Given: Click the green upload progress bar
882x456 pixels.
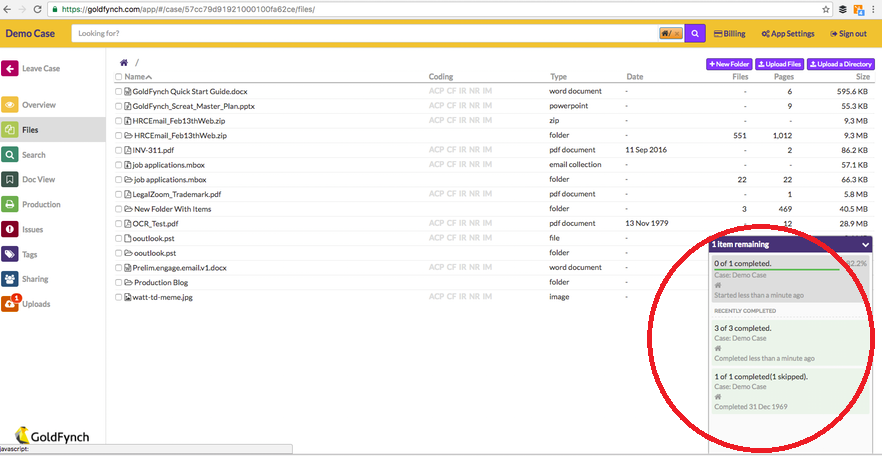Looking at the screenshot, I should click(x=776, y=269).
